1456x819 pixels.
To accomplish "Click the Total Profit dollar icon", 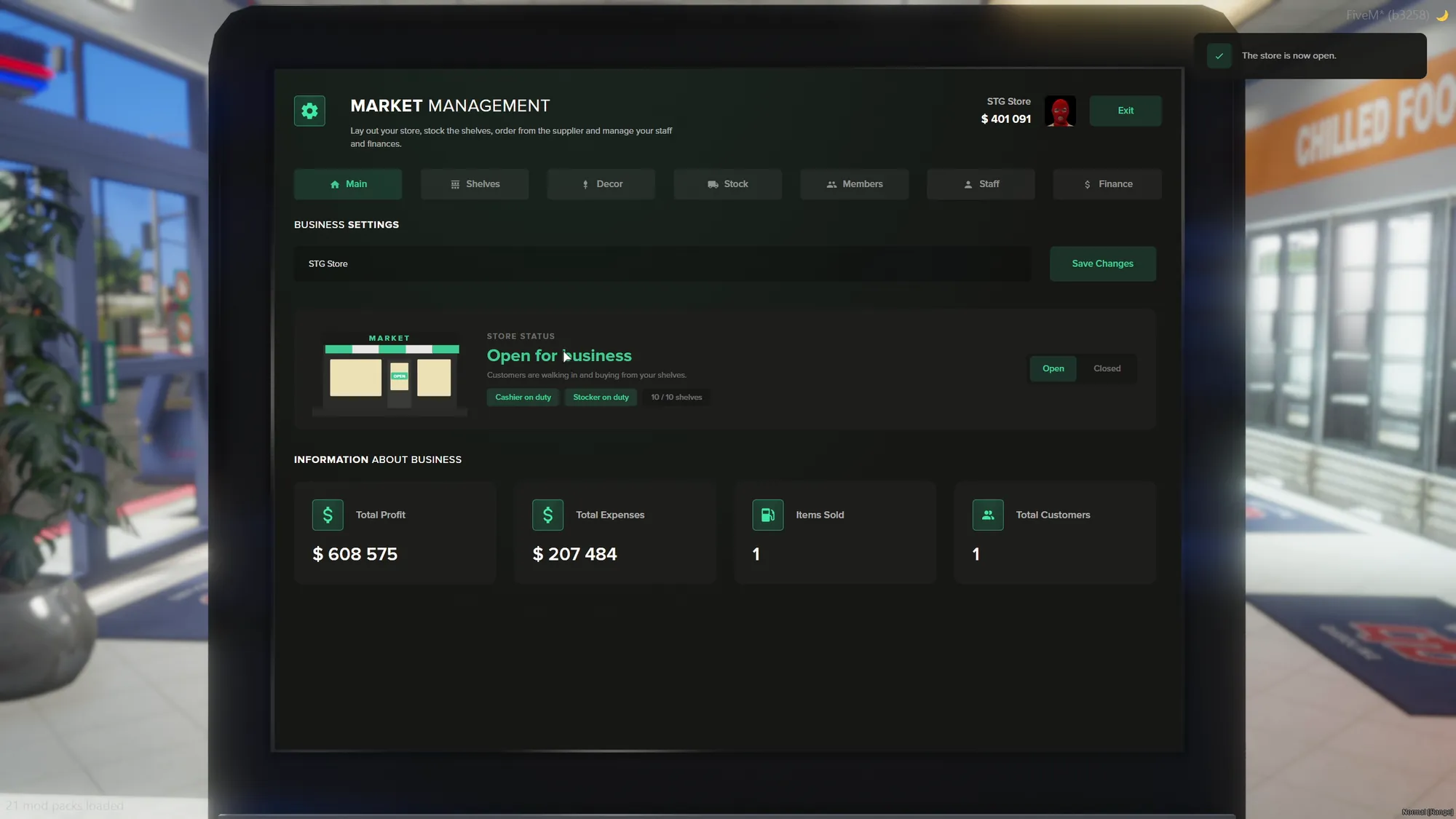I will 328,515.
